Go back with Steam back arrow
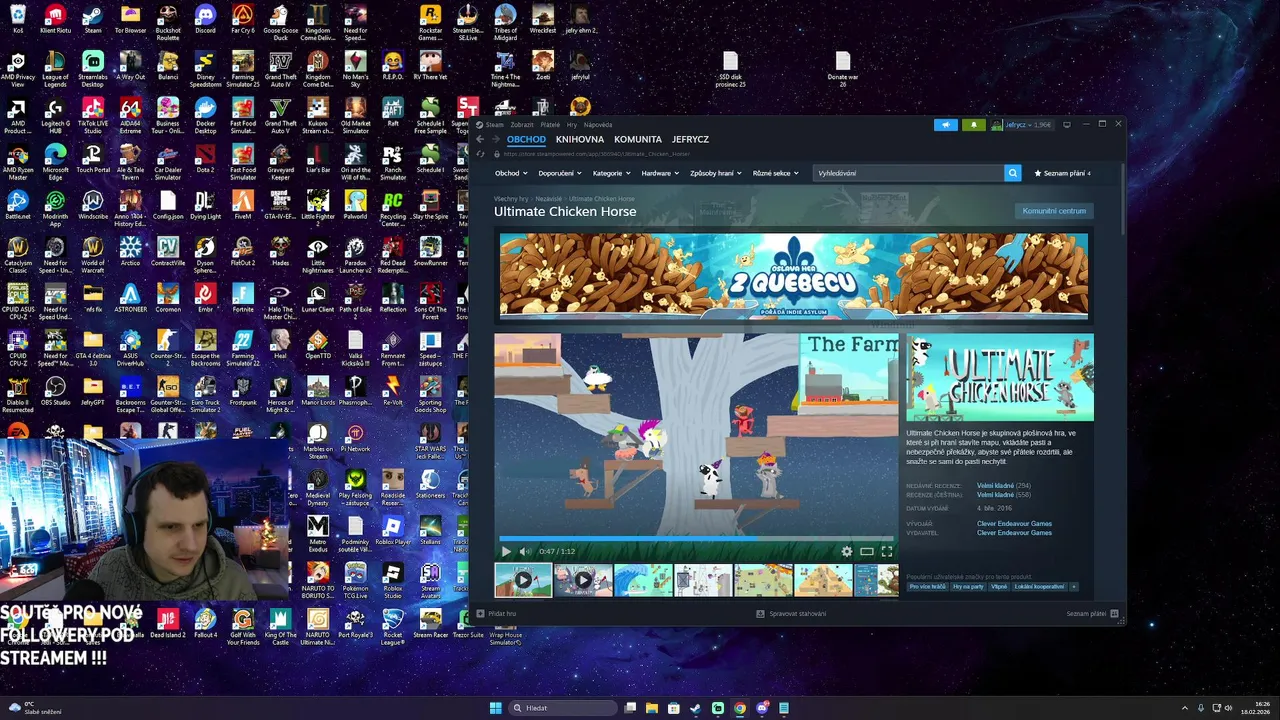Image resolution: width=1280 pixels, height=720 pixels. (480, 140)
